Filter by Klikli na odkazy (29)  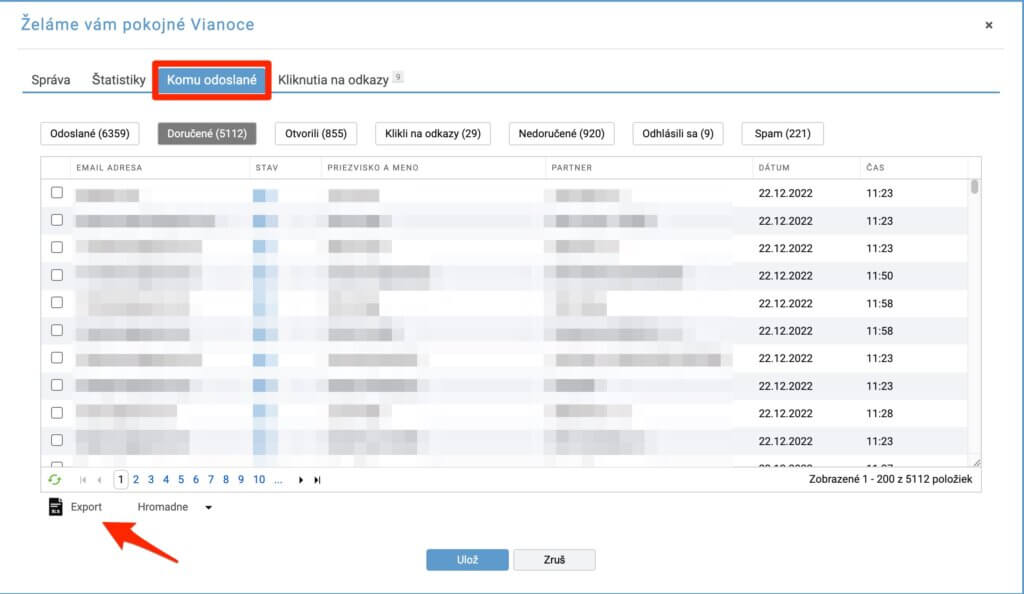pyautogui.click(x=433, y=133)
